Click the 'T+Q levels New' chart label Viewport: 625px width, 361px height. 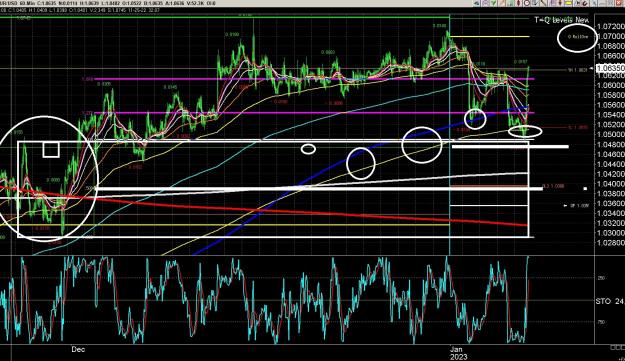click(561, 20)
